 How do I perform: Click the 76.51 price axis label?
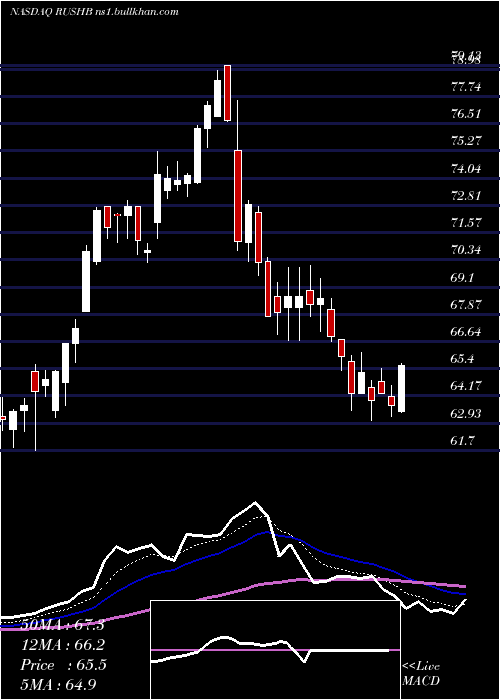click(x=466, y=114)
